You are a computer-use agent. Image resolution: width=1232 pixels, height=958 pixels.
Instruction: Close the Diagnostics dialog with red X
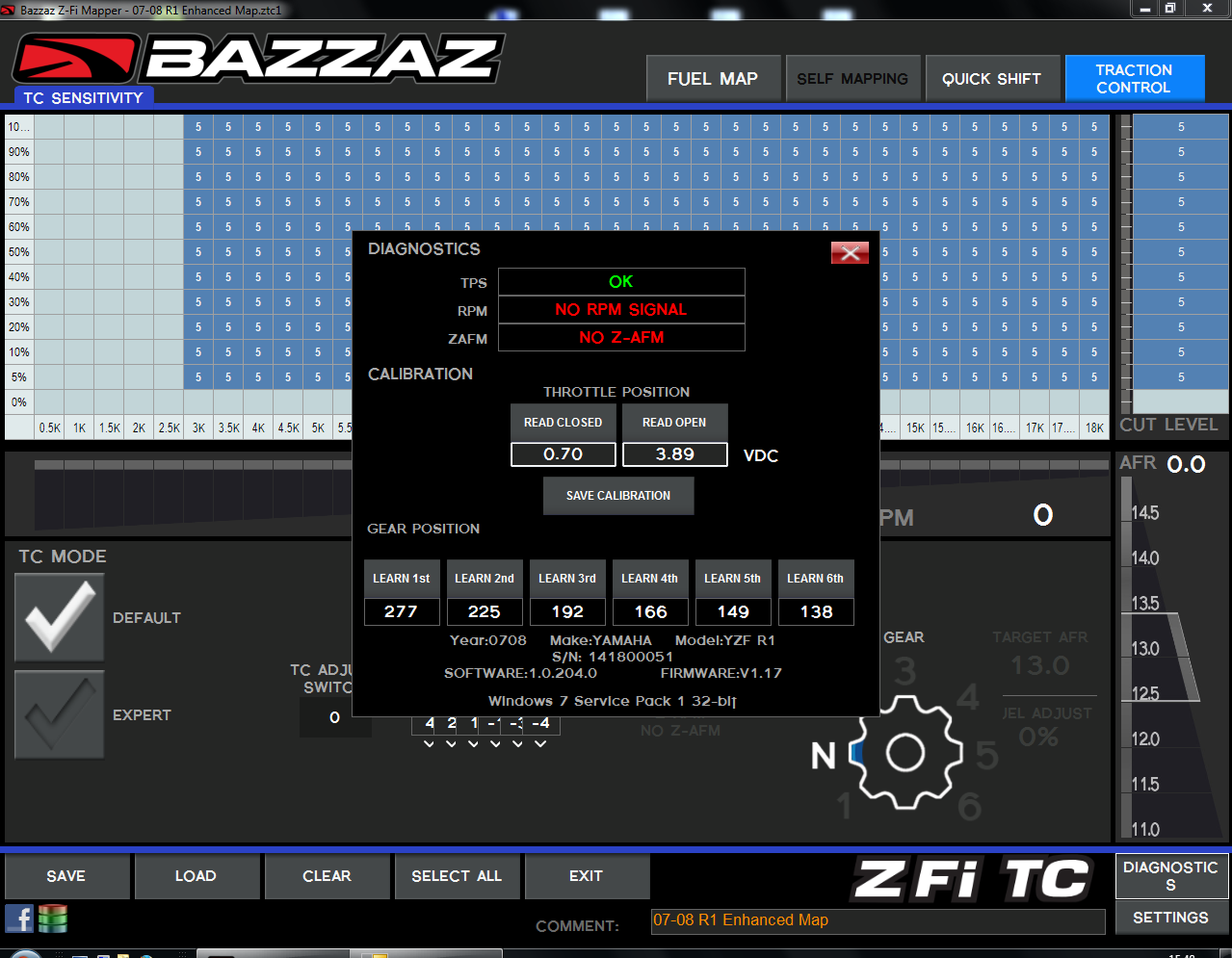pyautogui.click(x=850, y=252)
